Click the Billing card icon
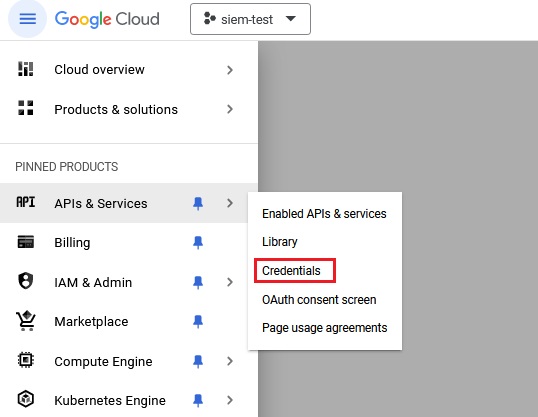The height and width of the screenshot is (417, 538). 26,242
